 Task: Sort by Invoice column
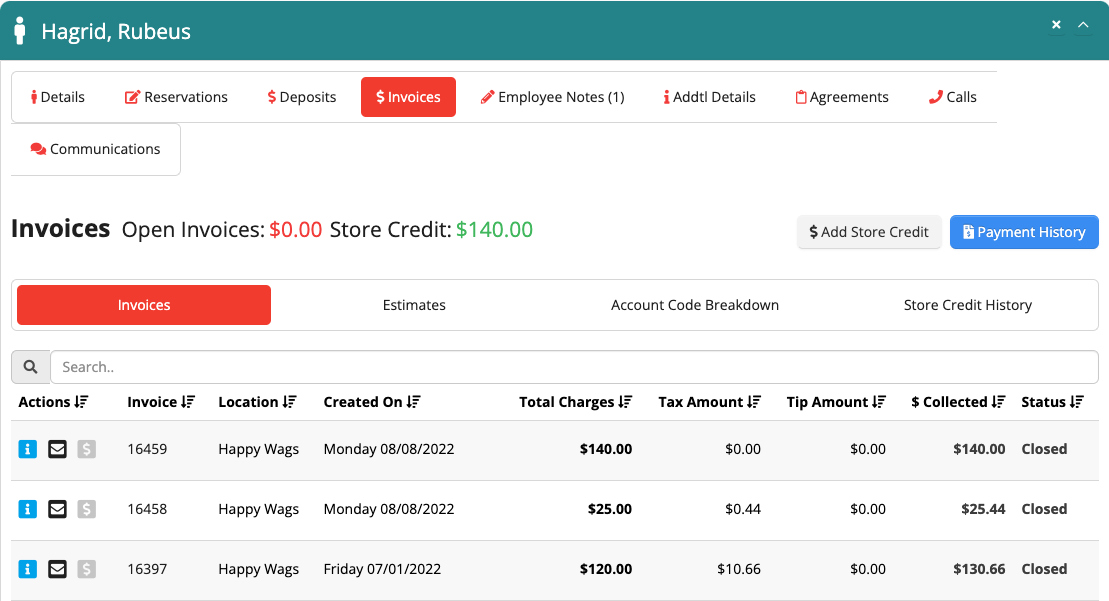click(161, 402)
